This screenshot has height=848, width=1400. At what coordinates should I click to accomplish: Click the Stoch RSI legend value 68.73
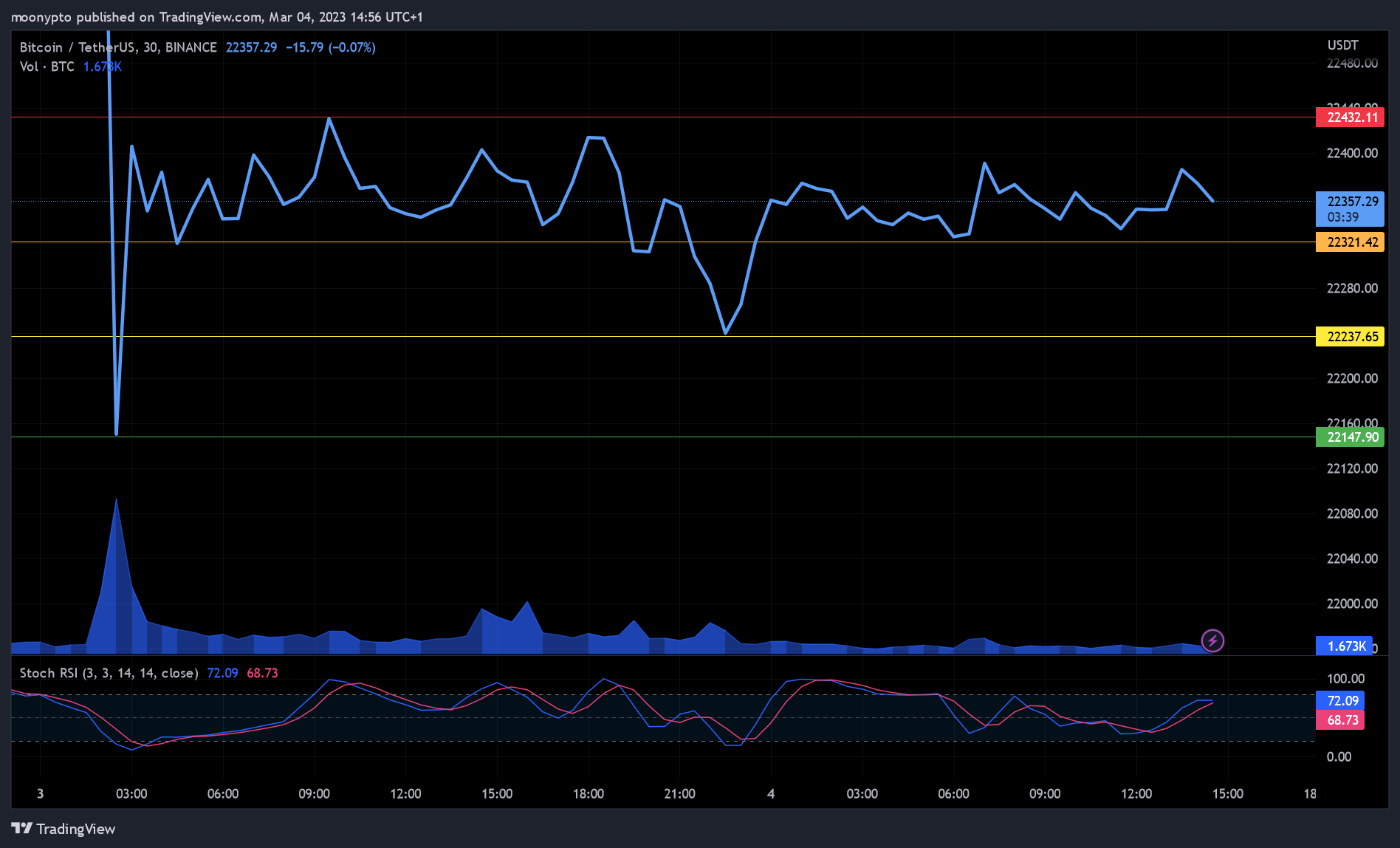coord(262,673)
